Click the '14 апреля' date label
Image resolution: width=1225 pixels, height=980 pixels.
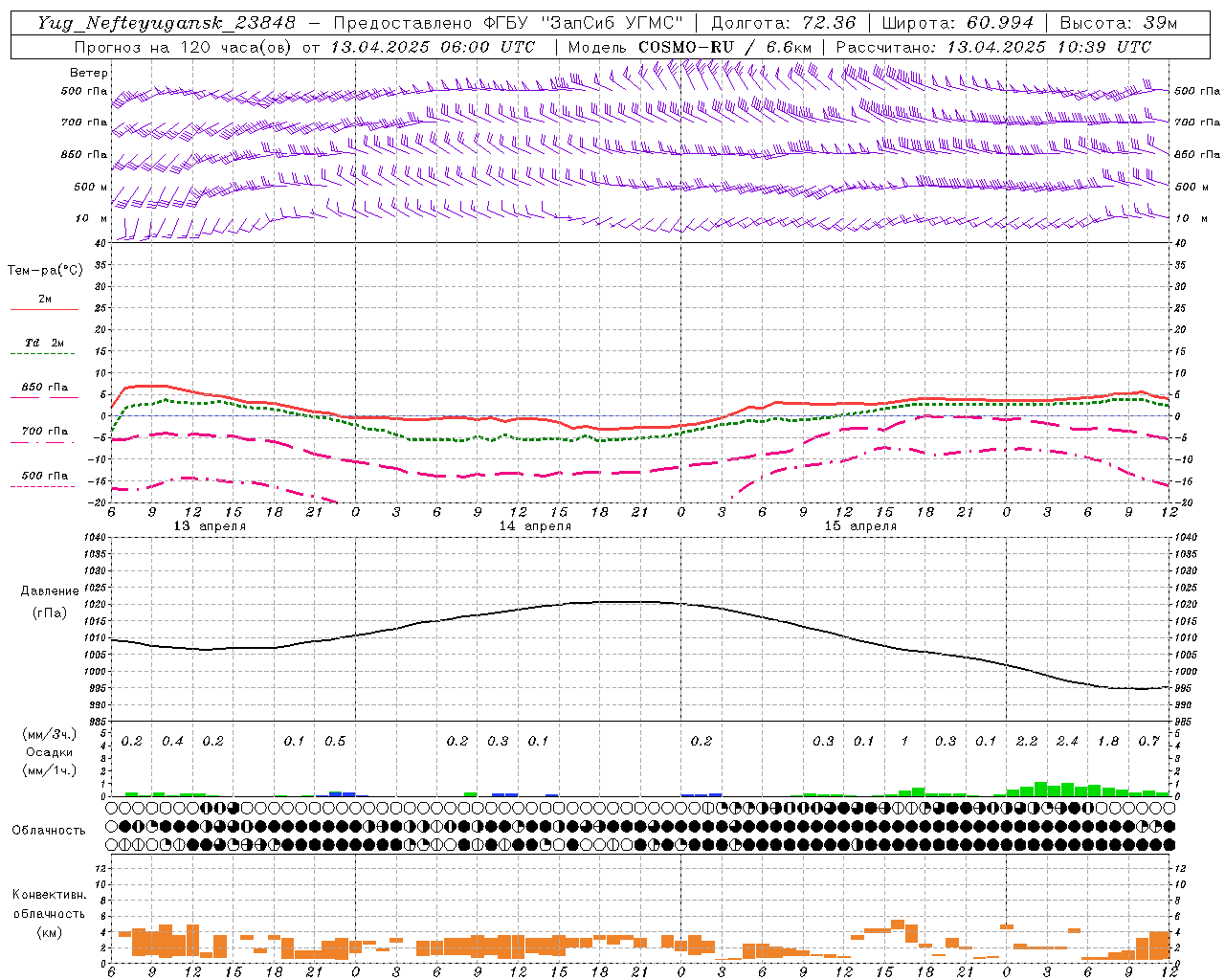[x=535, y=526]
